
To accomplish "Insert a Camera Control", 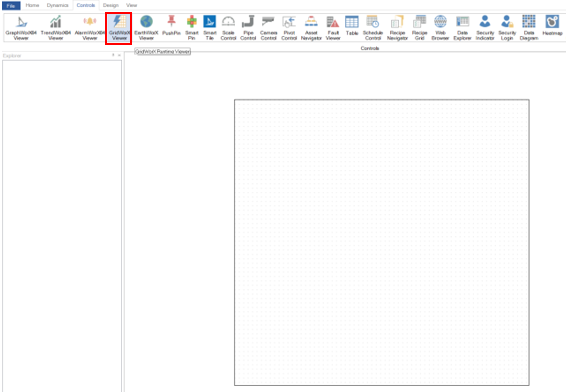I will point(269,28).
